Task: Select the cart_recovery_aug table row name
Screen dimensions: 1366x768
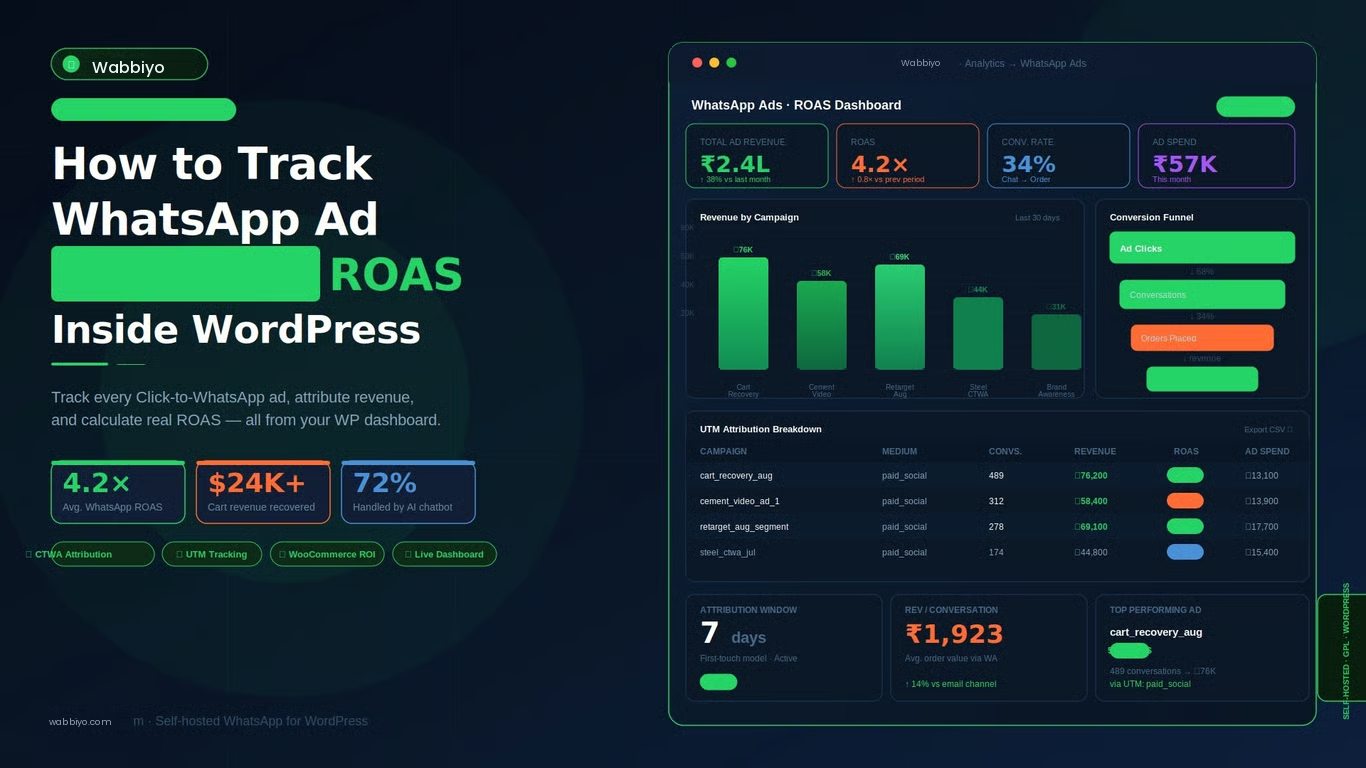Action: [x=736, y=476]
